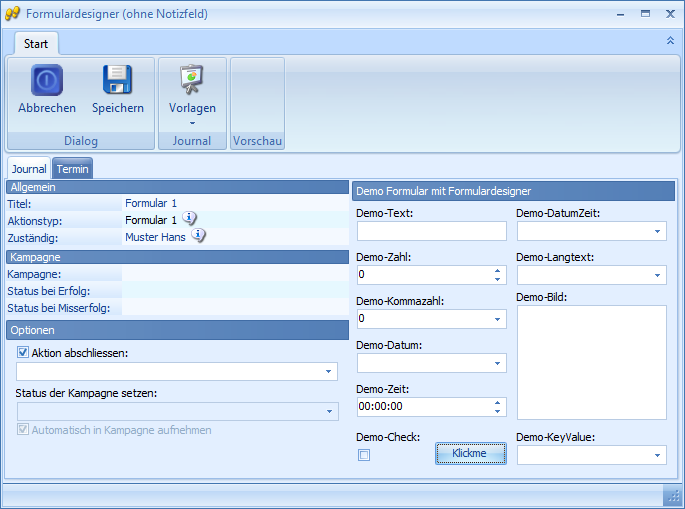Click the Status bei Misserfolg value field
685x509 pixels.
[235, 308]
